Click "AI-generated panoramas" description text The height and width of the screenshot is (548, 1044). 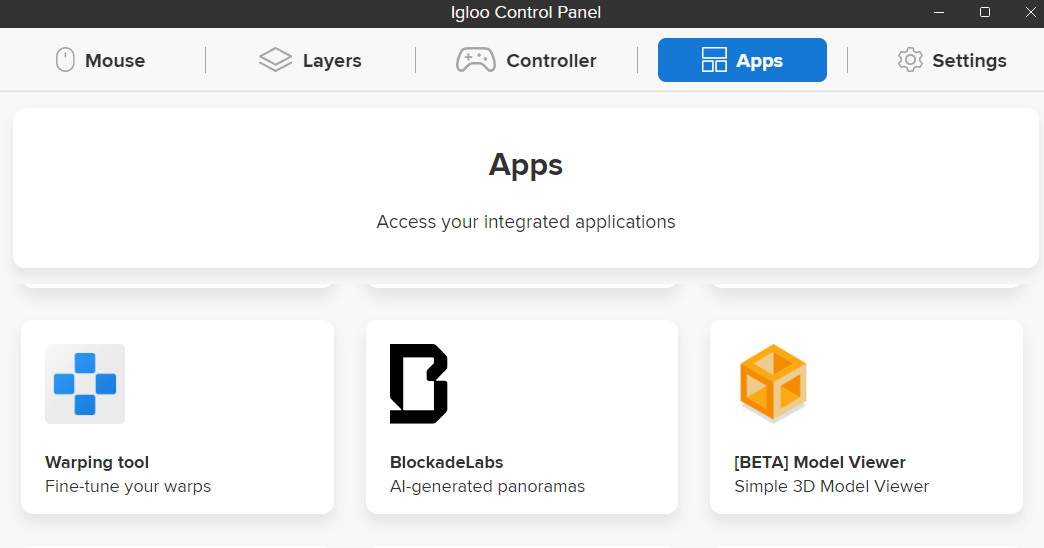pos(487,487)
